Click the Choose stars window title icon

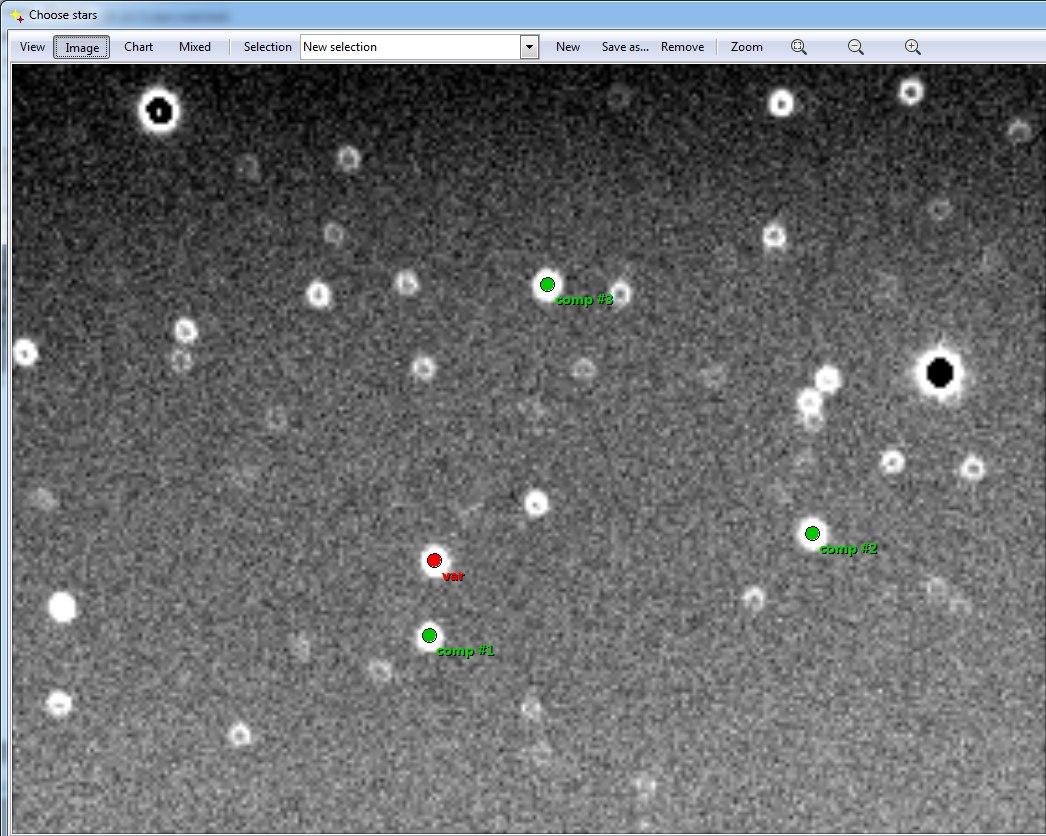pos(16,15)
